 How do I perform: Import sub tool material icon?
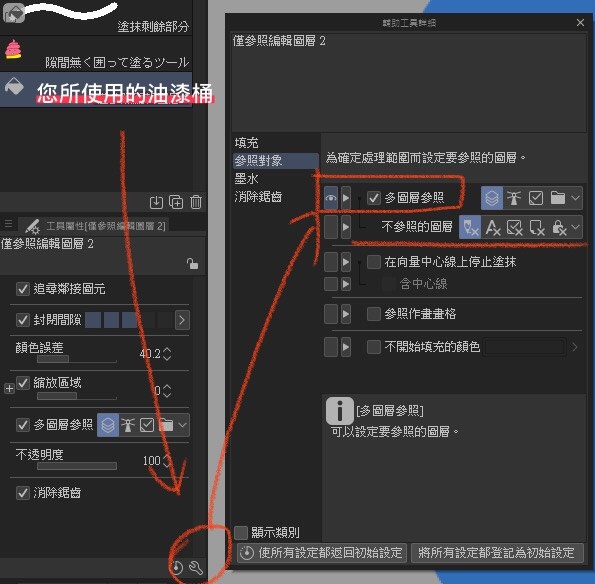[x=156, y=202]
